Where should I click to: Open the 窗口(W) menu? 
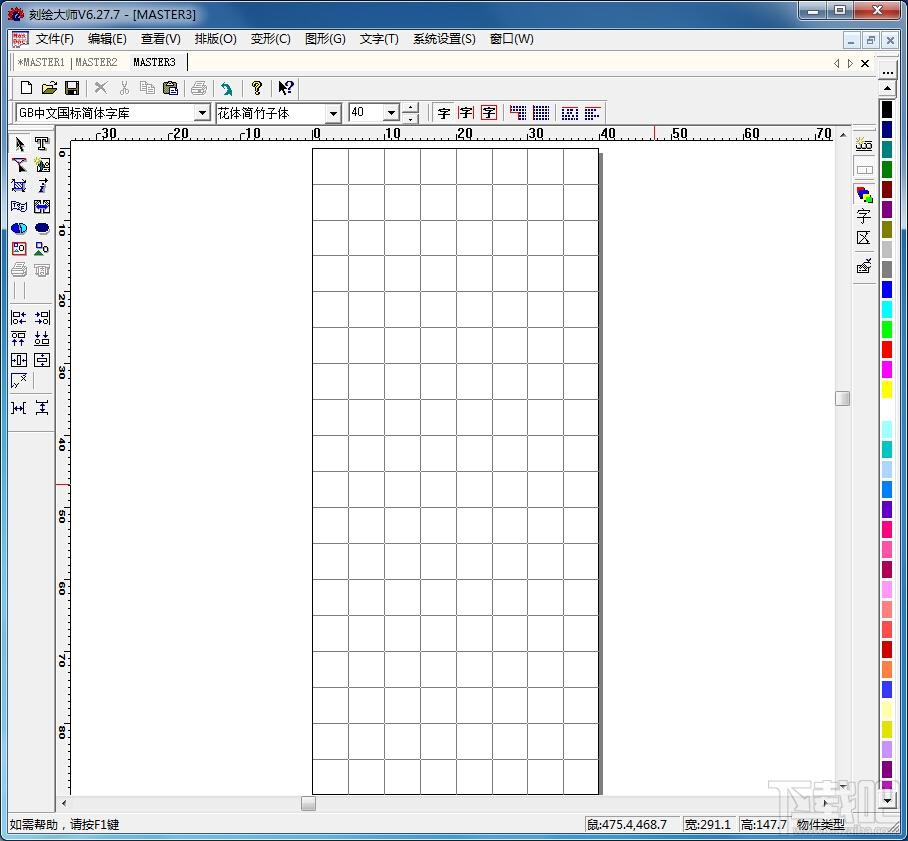(511, 39)
